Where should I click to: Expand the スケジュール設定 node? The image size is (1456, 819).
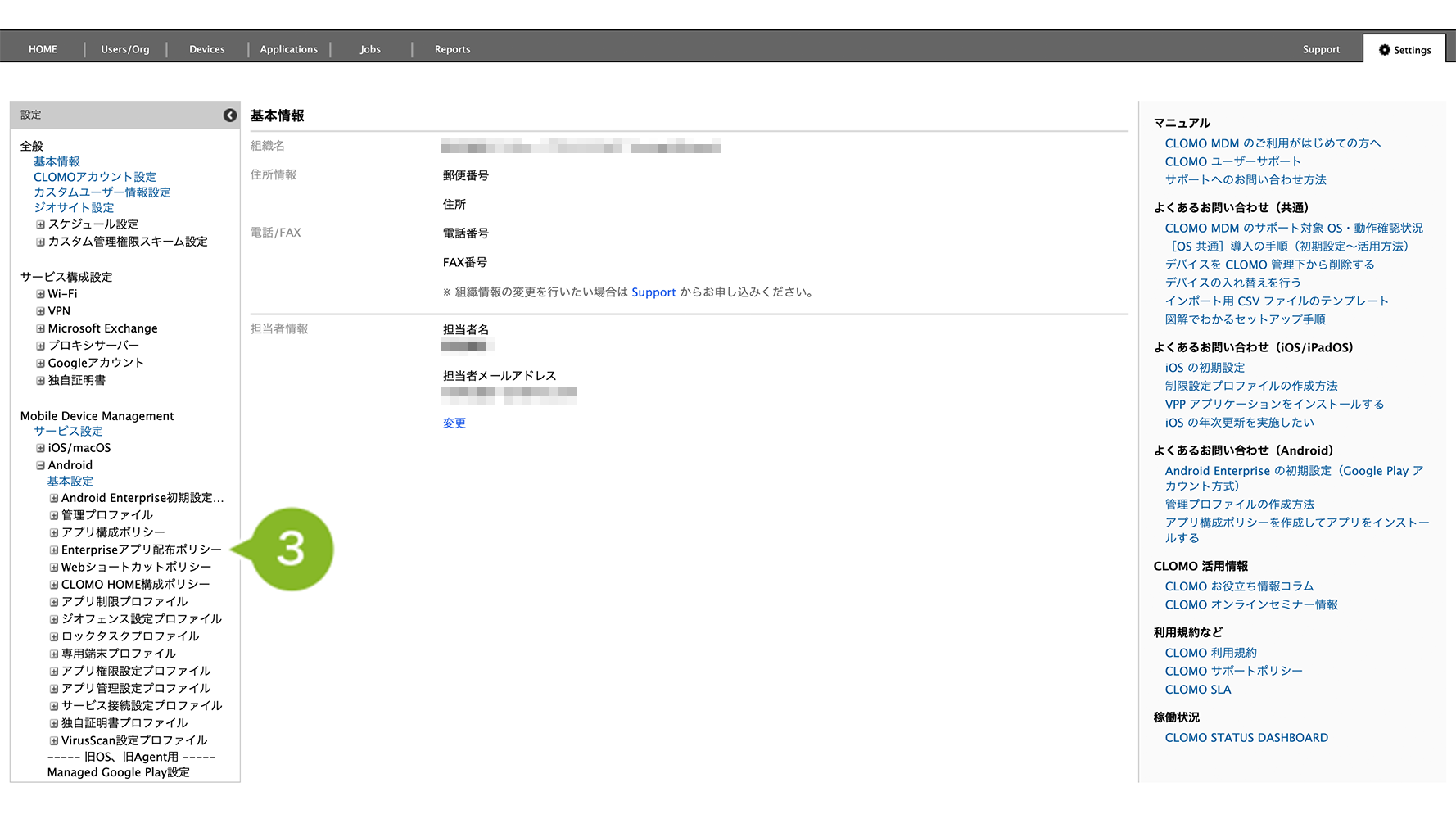tap(40, 224)
